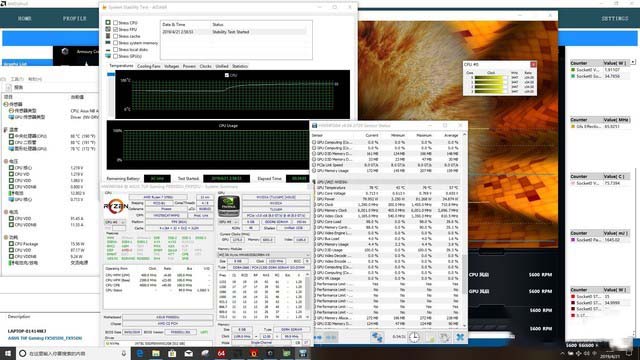Select the GPU Temperature sensor row
Image resolution: width=640 pixels, height=360 pixels.
click(386, 187)
